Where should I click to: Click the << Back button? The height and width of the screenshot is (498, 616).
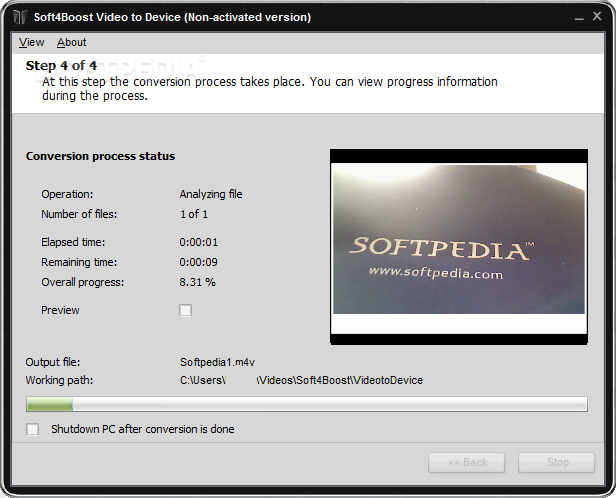[467, 462]
